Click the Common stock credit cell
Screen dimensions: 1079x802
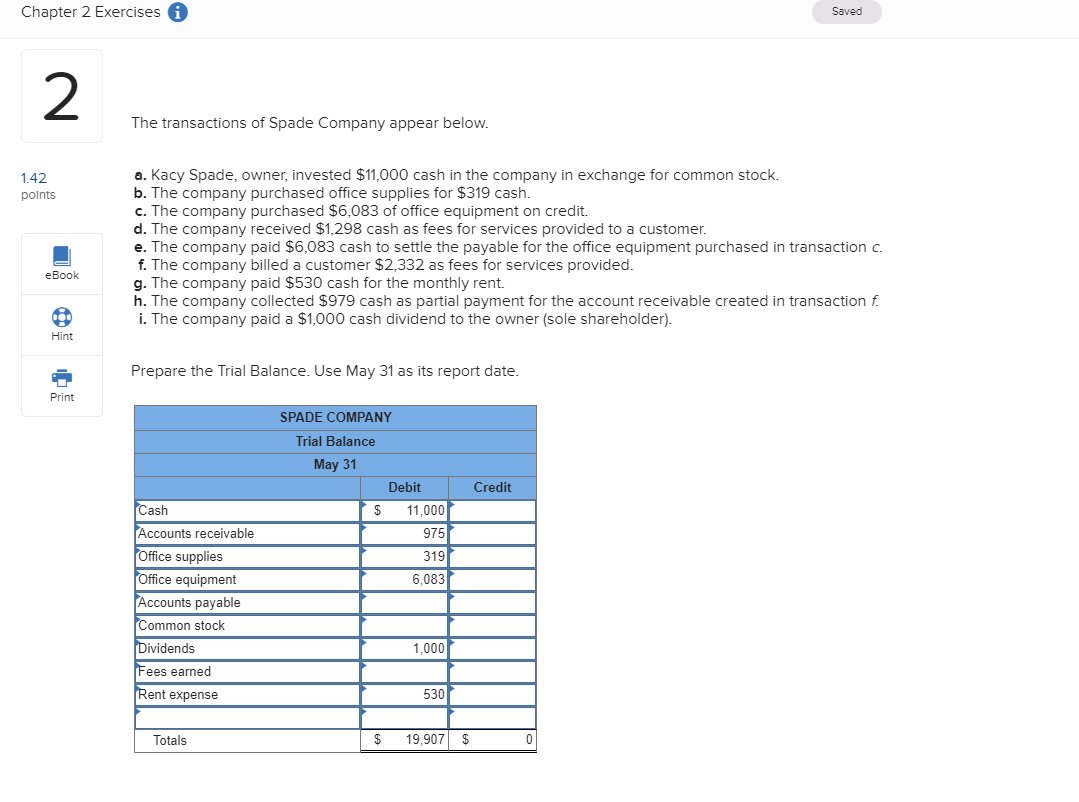(492, 625)
